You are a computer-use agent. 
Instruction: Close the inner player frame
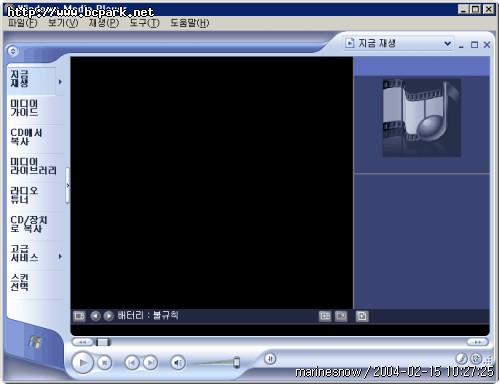(487, 45)
